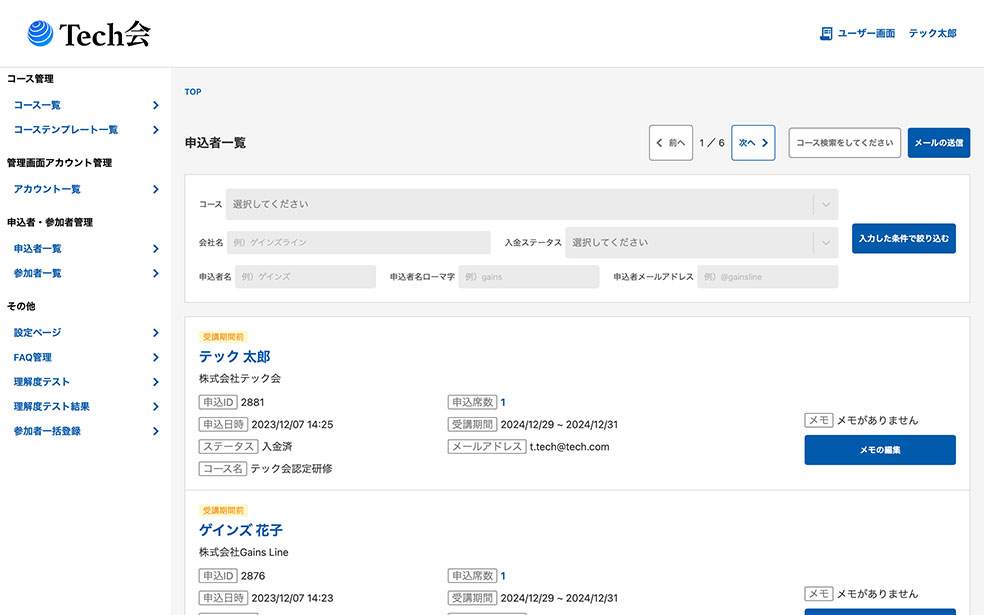The height and width of the screenshot is (615, 984).
Task: Click the right-side page scrollbar
Action: point(977,300)
